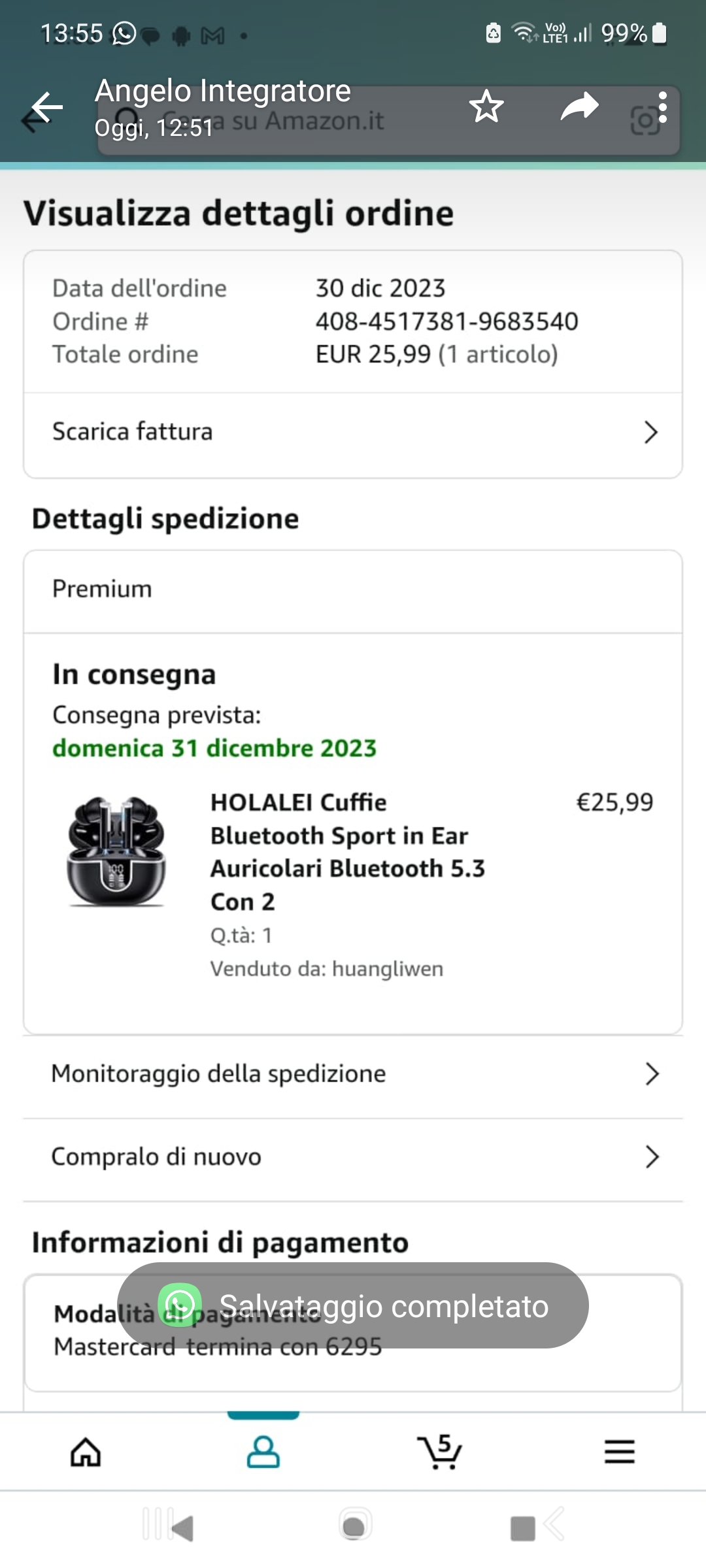Star this image as favorite
The image size is (706, 1568).
[x=486, y=107]
